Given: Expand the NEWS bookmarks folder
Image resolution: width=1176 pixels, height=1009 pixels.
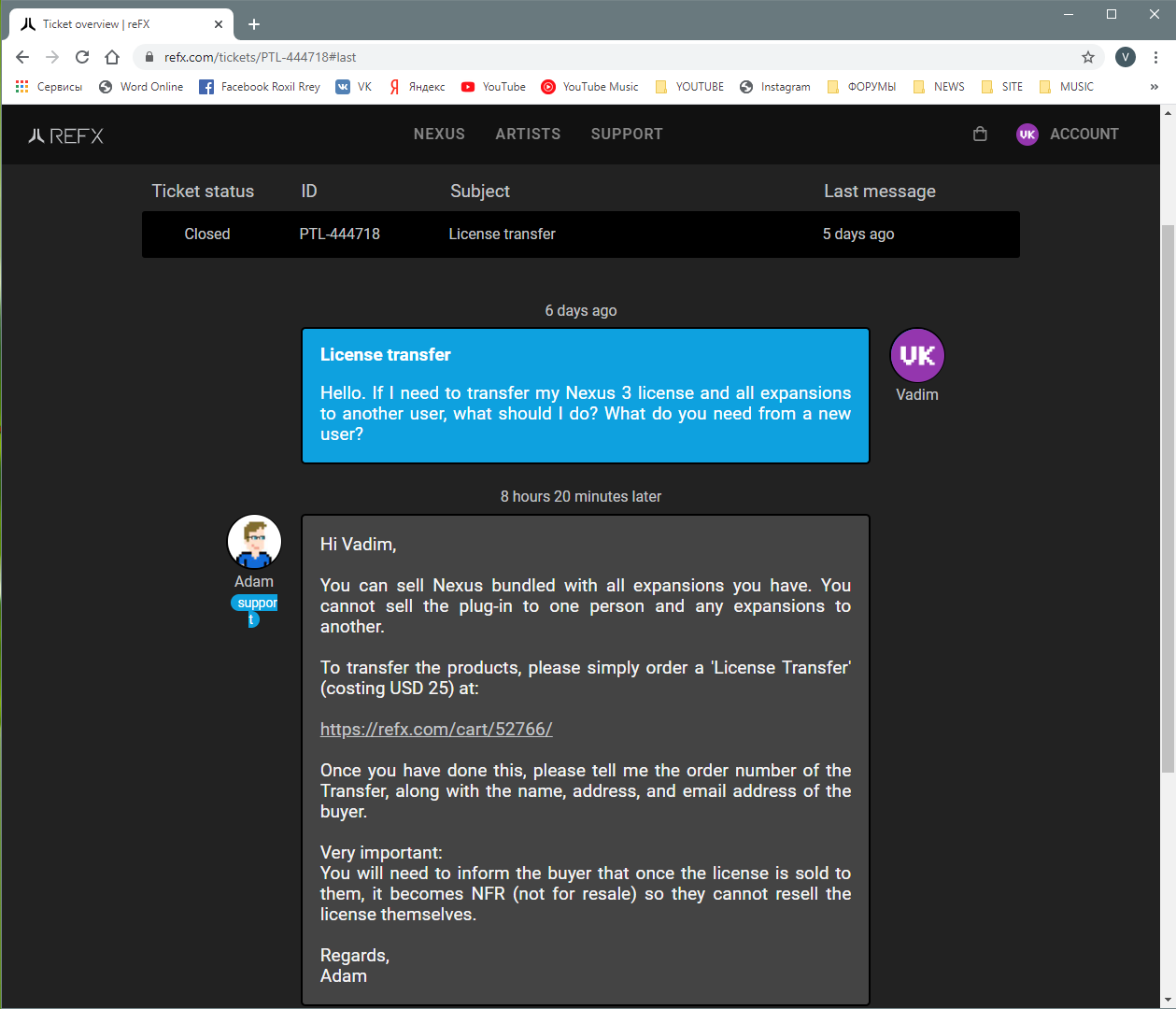Looking at the screenshot, I should coord(939,87).
